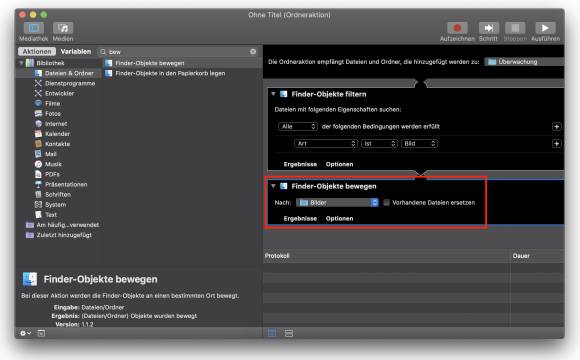Open the Nach Bilder folder dropdown
This screenshot has width=580, height=360.
[337, 202]
